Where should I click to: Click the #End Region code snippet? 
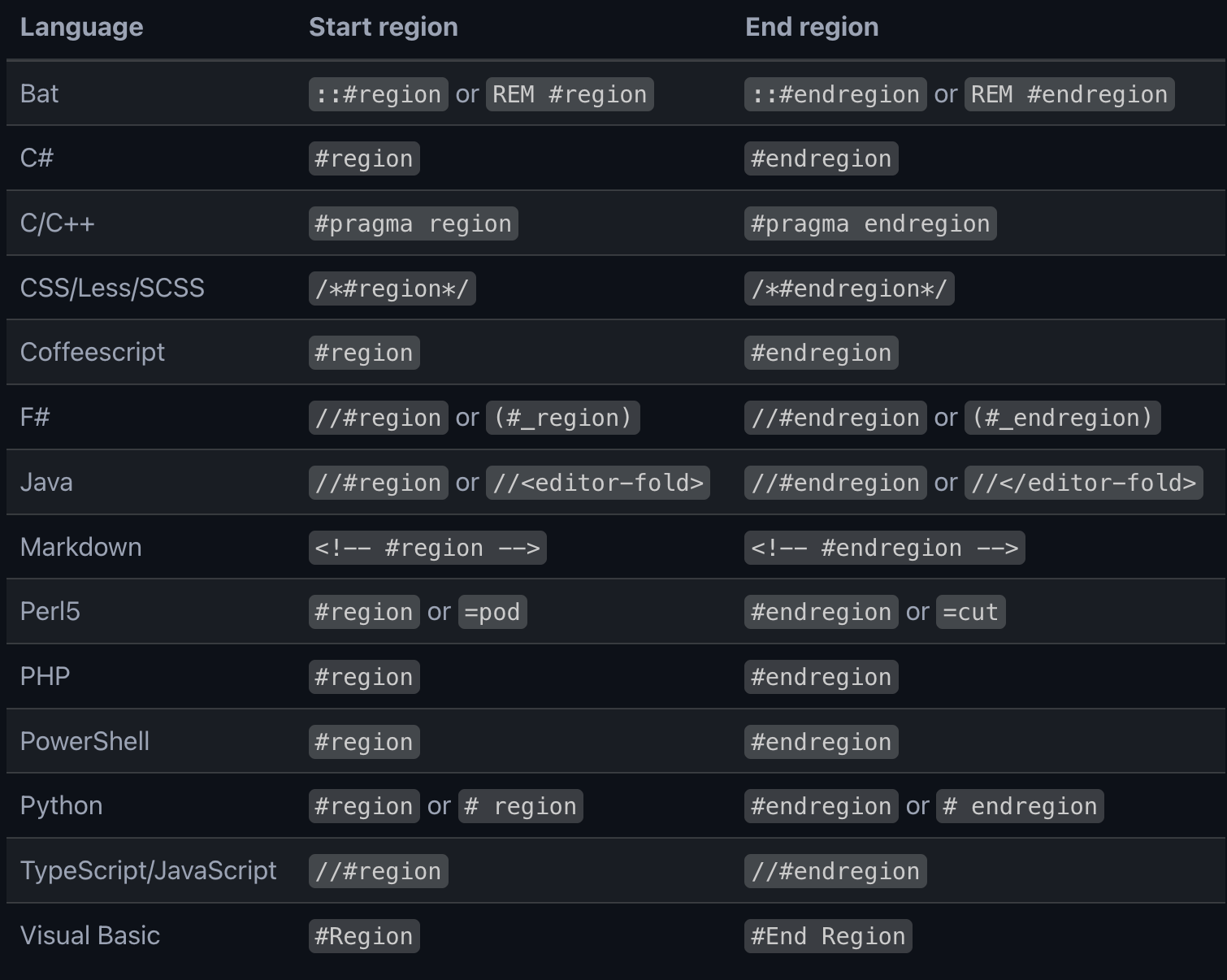click(827, 936)
